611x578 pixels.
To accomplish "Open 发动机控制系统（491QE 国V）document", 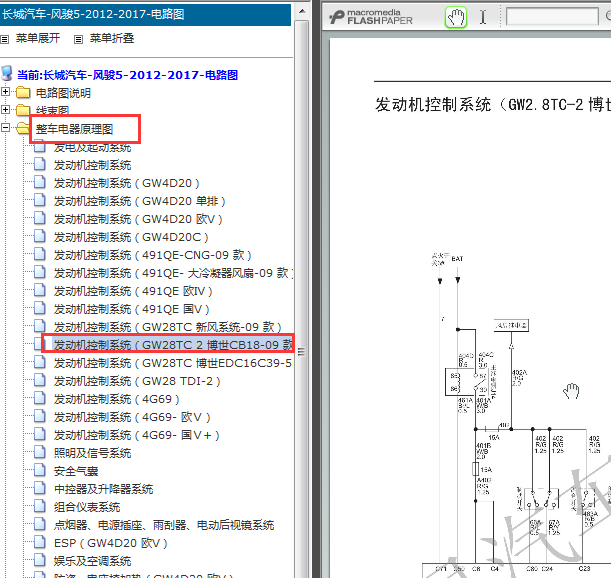I will point(132,309).
